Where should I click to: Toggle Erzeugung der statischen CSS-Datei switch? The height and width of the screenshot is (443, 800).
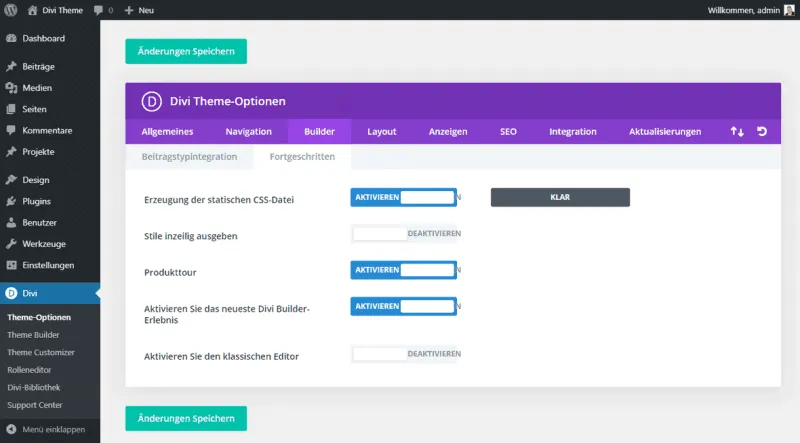[404, 198]
